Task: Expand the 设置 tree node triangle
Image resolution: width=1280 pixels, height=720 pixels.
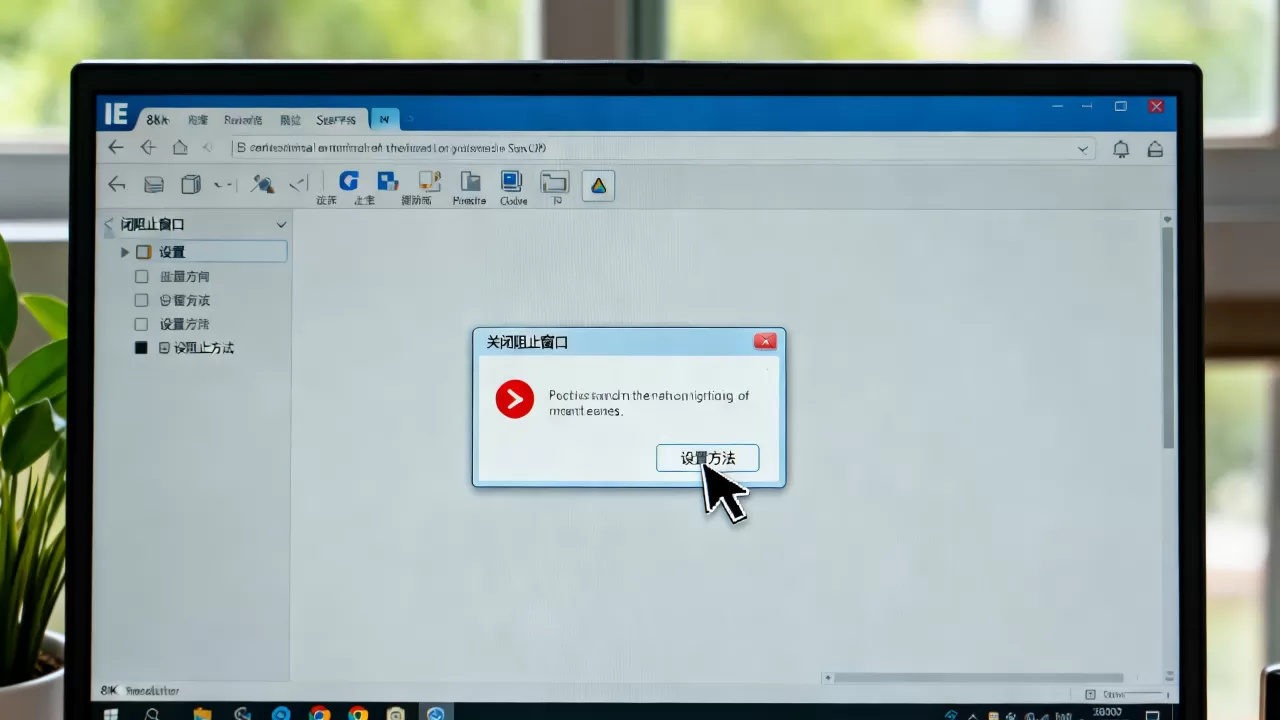Action: coord(125,252)
